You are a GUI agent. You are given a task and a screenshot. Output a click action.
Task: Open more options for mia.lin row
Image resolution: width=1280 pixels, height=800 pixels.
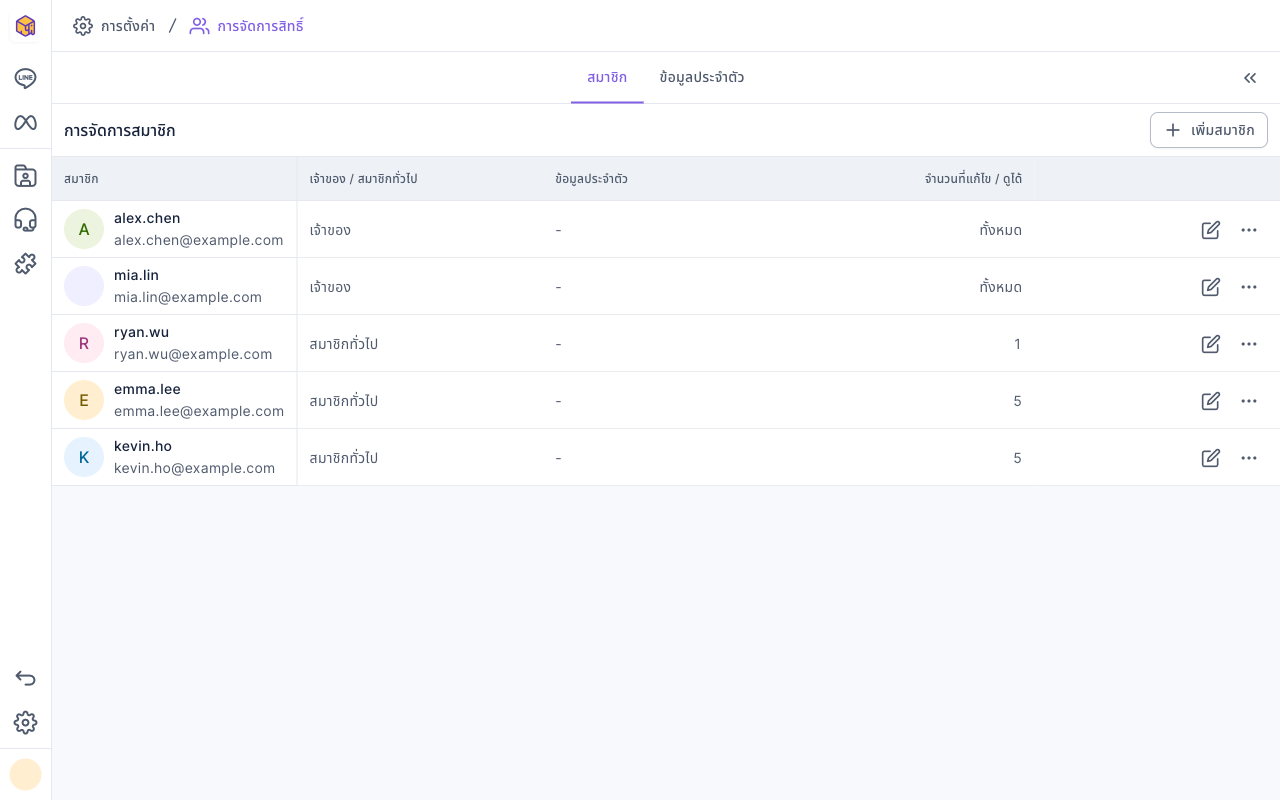pos(1249,287)
